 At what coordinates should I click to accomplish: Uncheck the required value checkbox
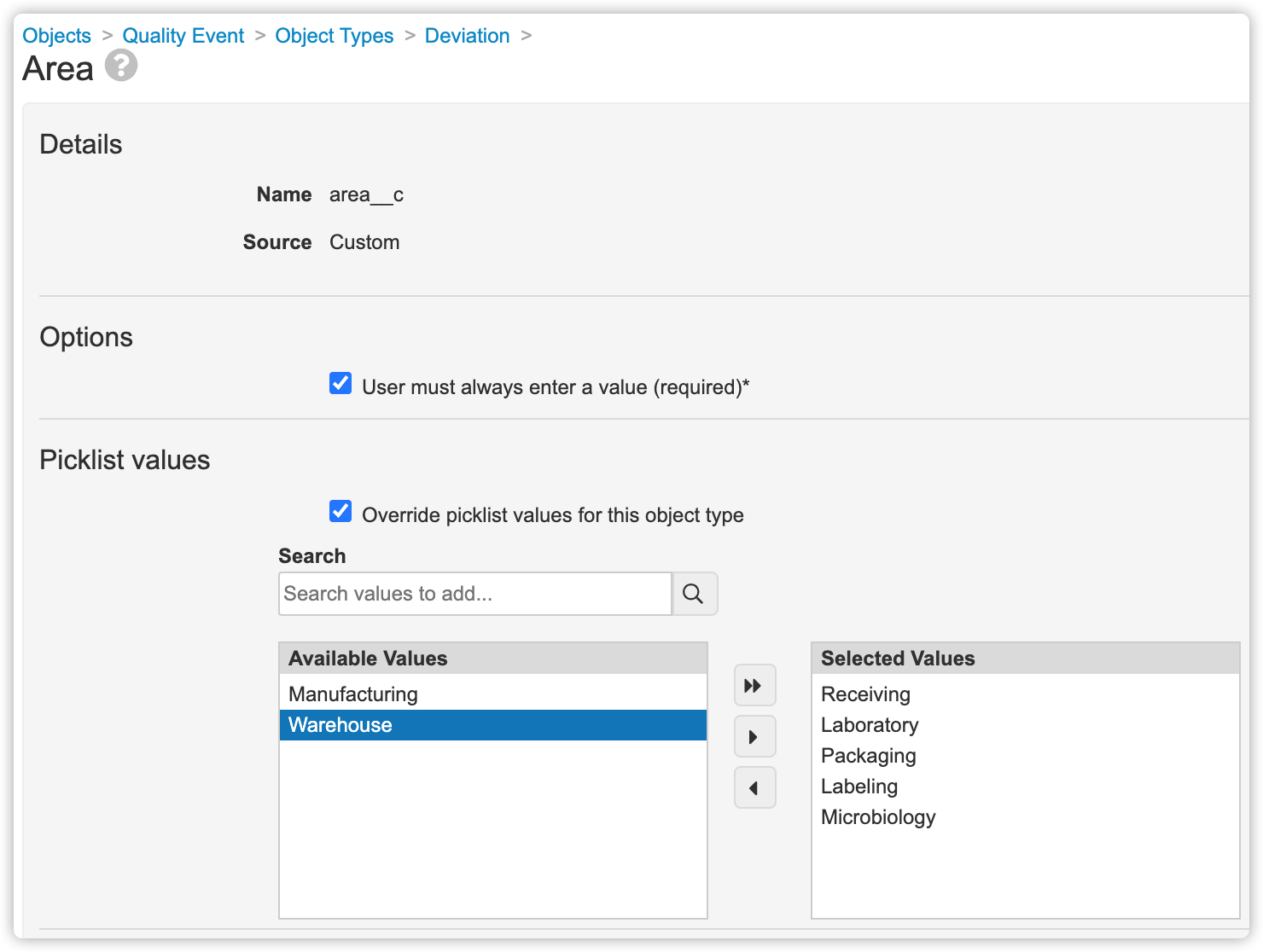pyautogui.click(x=340, y=384)
